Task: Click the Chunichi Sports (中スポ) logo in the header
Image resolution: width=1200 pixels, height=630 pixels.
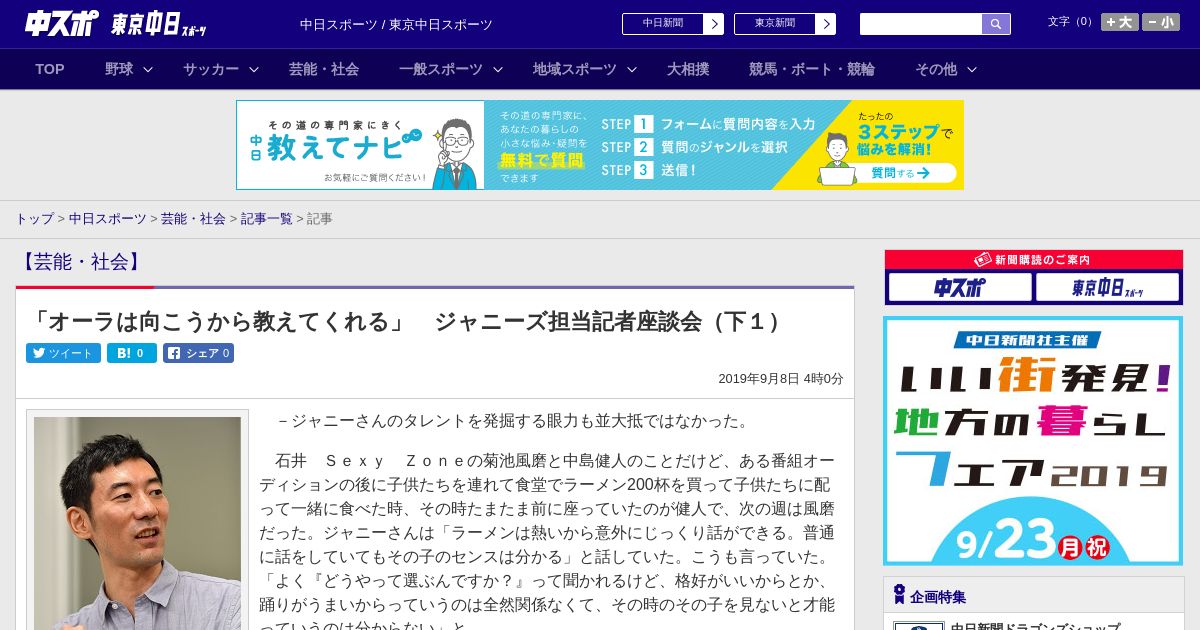Action: pos(62,24)
